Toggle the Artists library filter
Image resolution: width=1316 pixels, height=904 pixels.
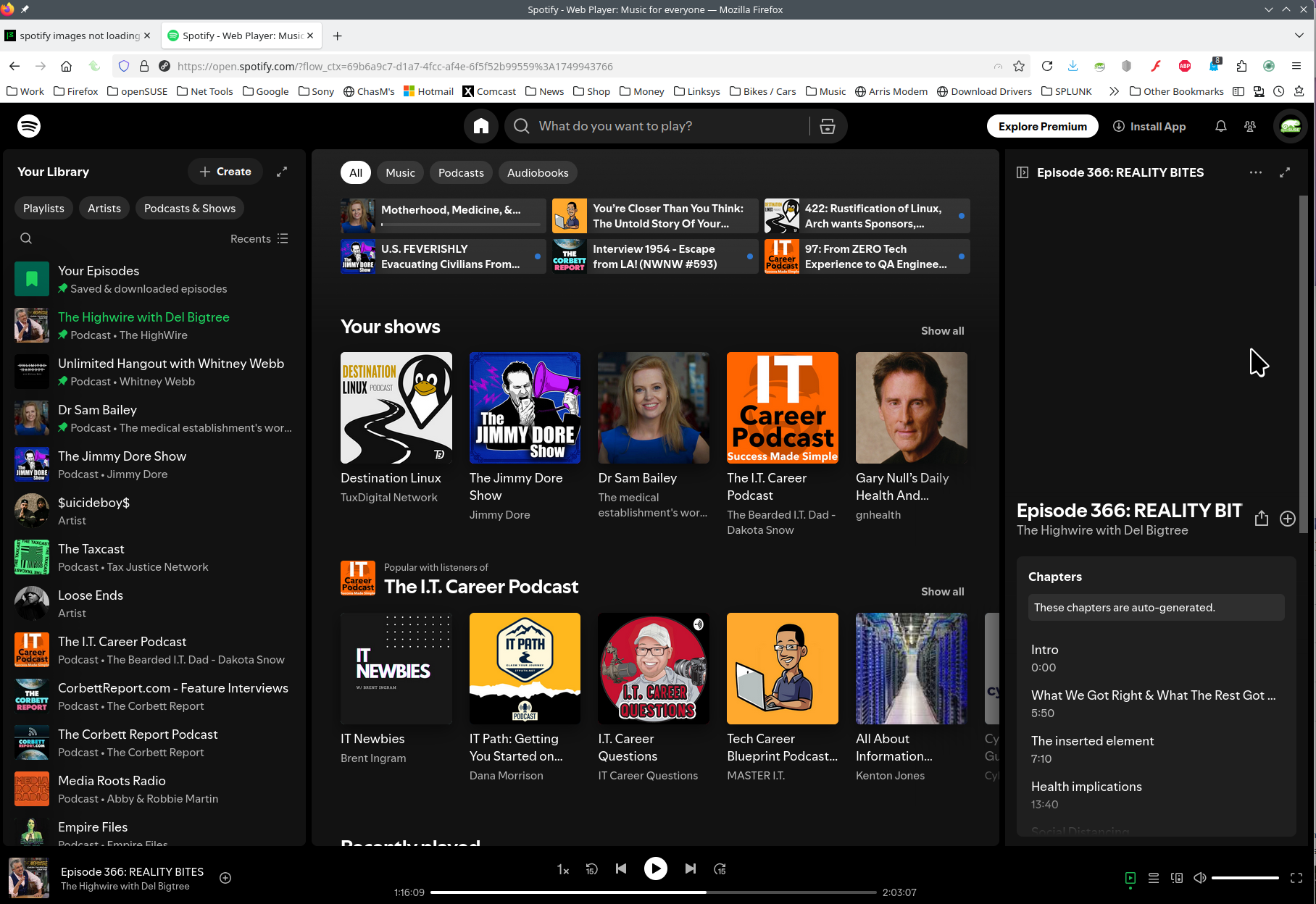(x=104, y=208)
